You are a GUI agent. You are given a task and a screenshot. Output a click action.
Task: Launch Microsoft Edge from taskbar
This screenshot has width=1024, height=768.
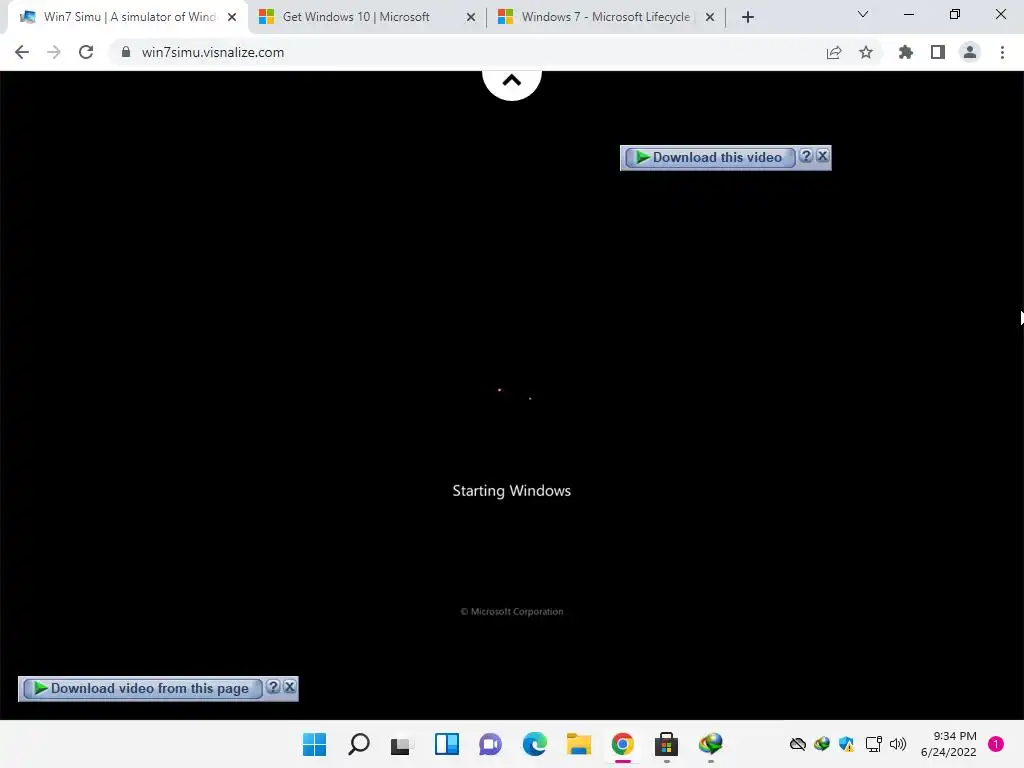534,744
